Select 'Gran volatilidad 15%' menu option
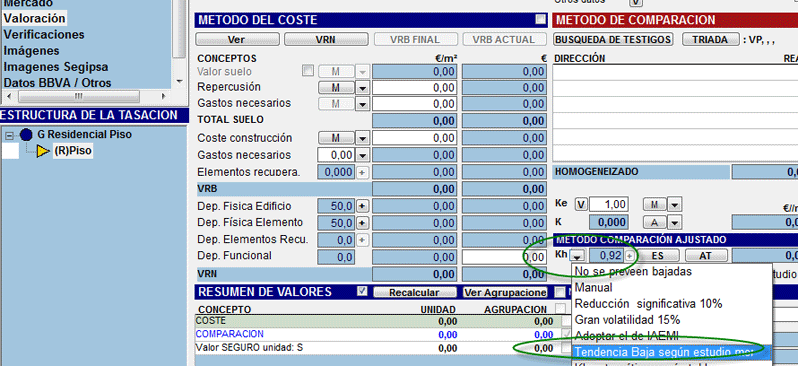 (x=628, y=320)
